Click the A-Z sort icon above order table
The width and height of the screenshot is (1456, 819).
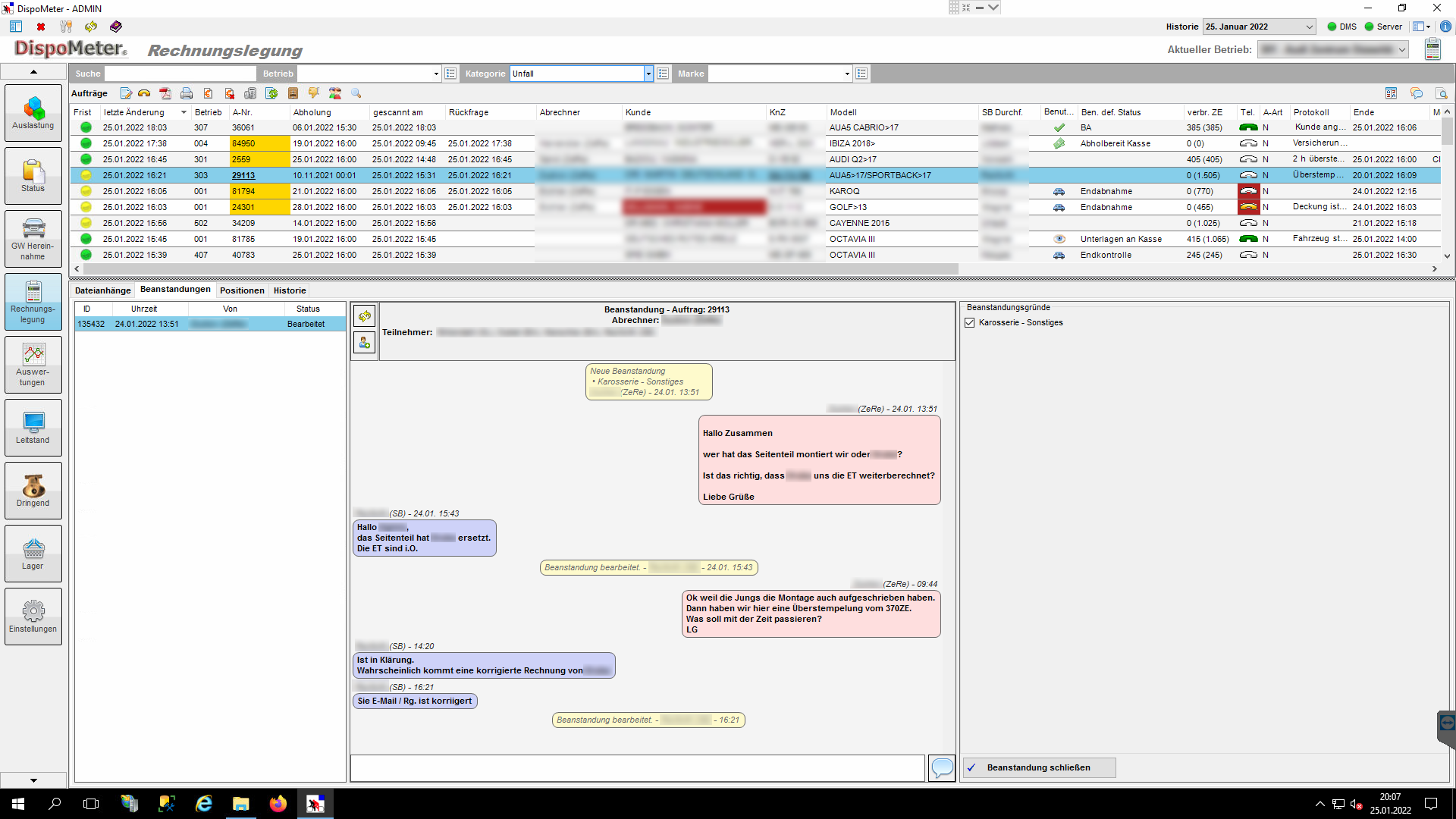(x=1391, y=93)
